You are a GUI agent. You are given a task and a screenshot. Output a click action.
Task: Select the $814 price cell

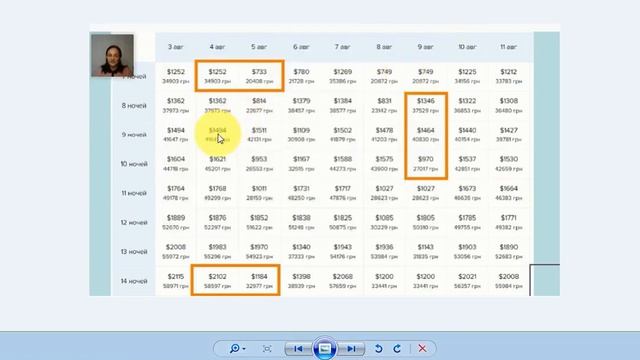coord(259,105)
